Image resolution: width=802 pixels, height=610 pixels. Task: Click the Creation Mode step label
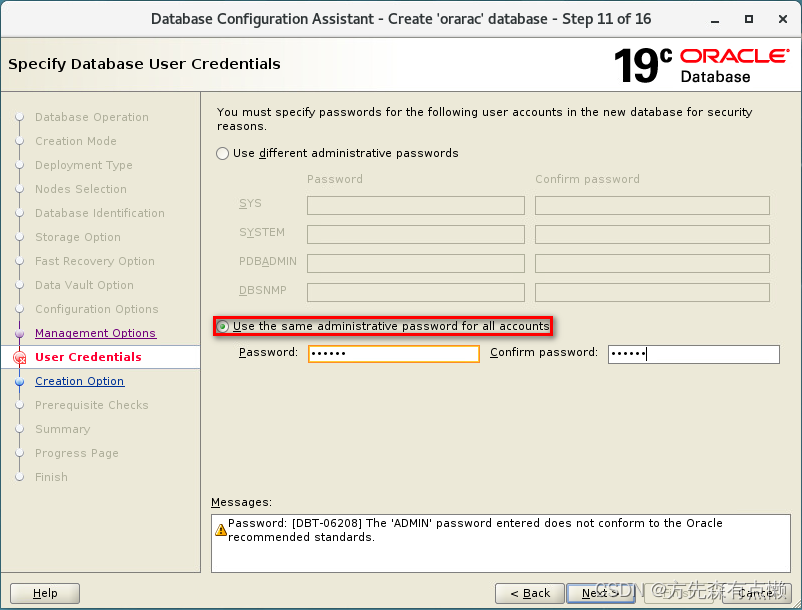click(x=76, y=141)
